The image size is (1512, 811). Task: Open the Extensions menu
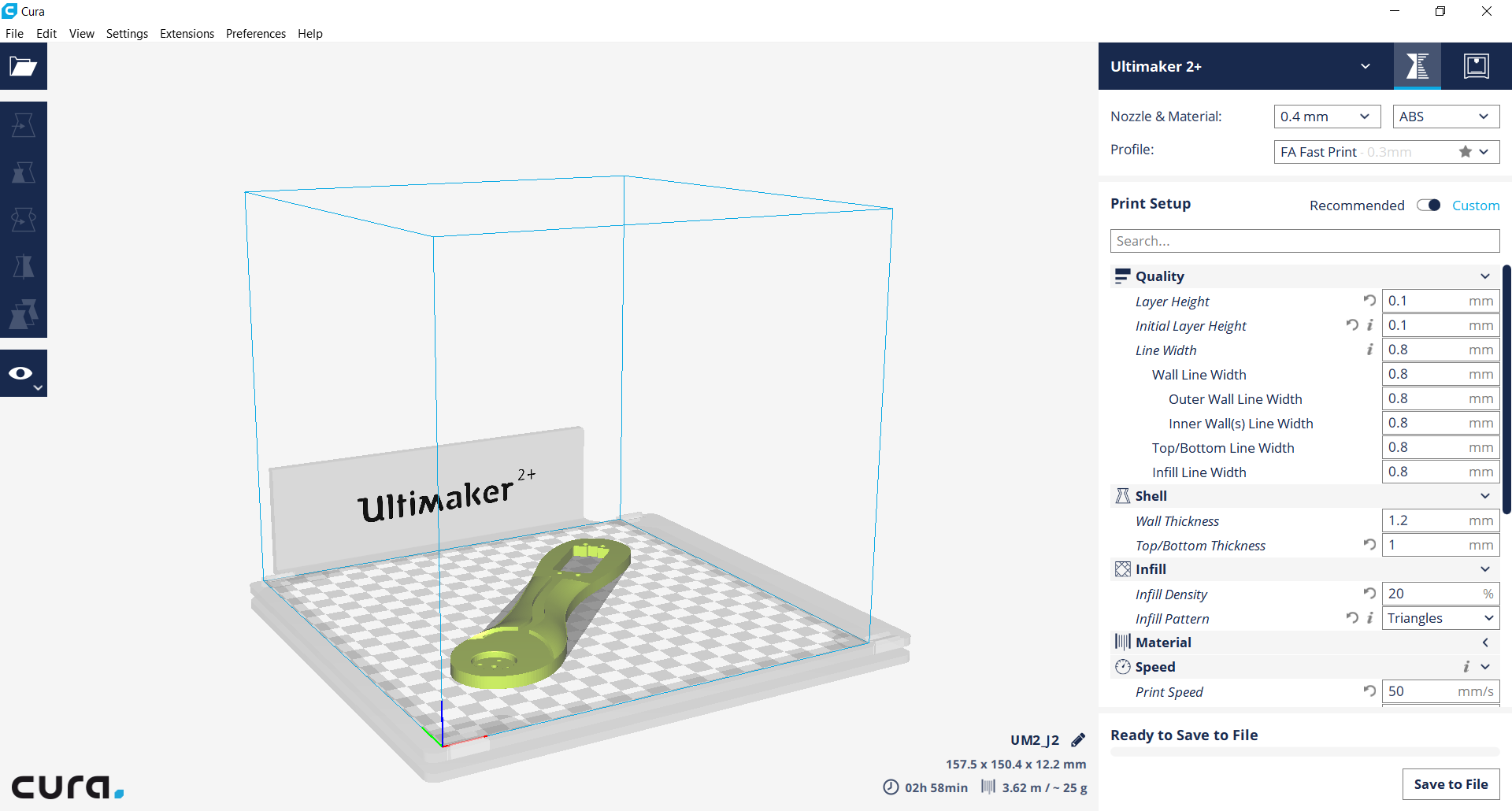pyautogui.click(x=187, y=34)
